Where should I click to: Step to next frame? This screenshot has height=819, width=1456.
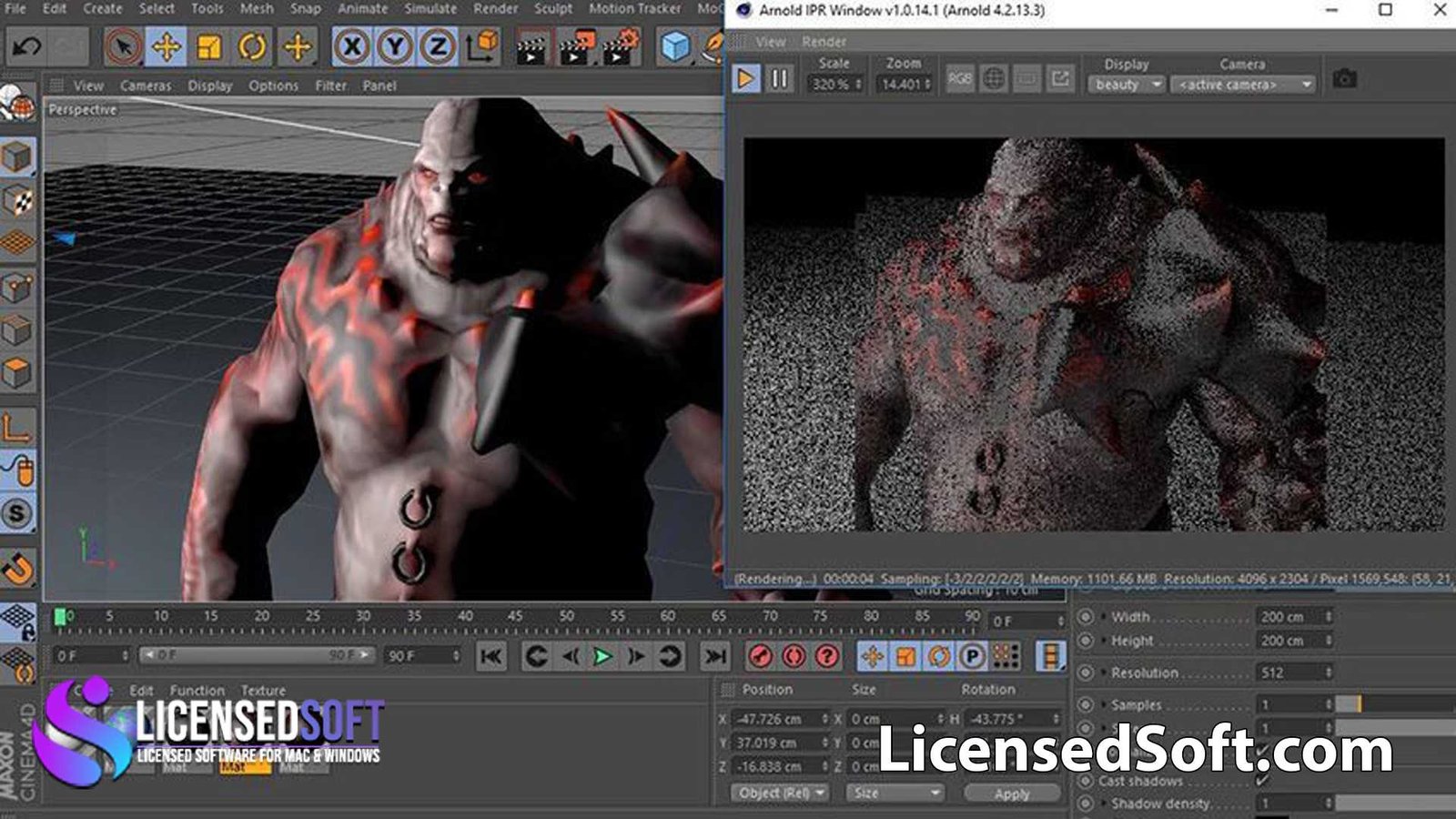click(x=636, y=656)
